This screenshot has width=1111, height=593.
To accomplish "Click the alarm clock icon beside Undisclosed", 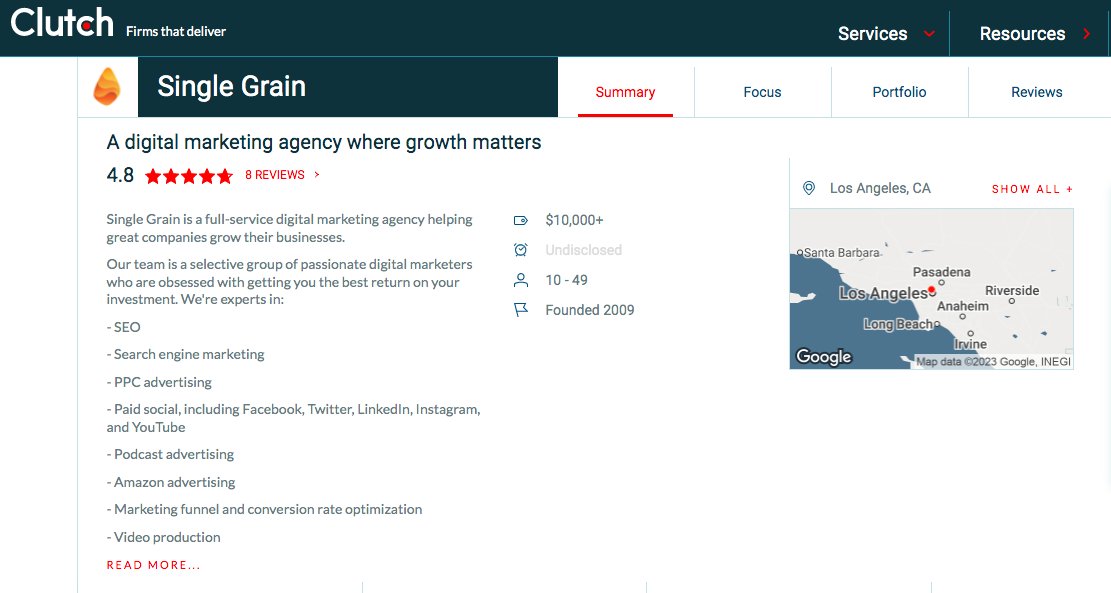I will click(520, 250).
